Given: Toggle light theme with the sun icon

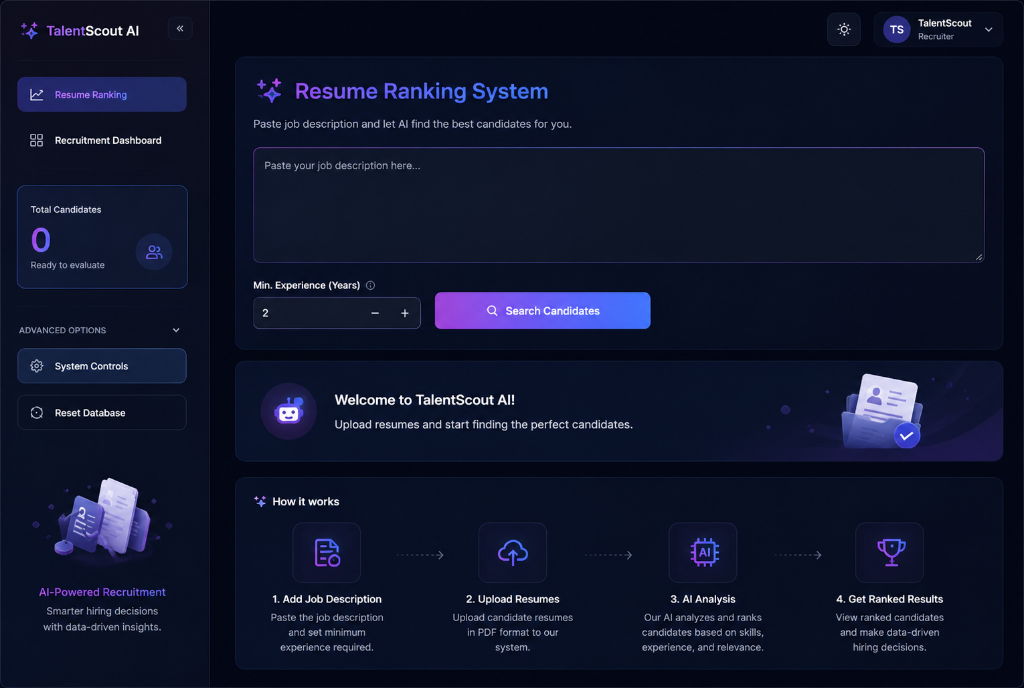Looking at the screenshot, I should (x=844, y=29).
